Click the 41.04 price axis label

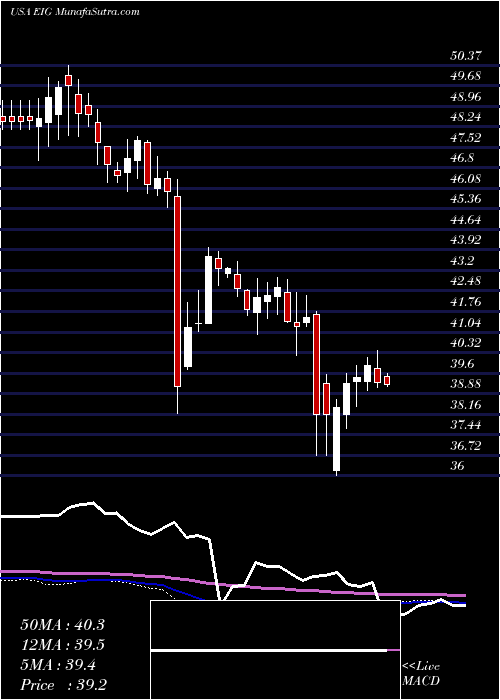tap(465, 323)
